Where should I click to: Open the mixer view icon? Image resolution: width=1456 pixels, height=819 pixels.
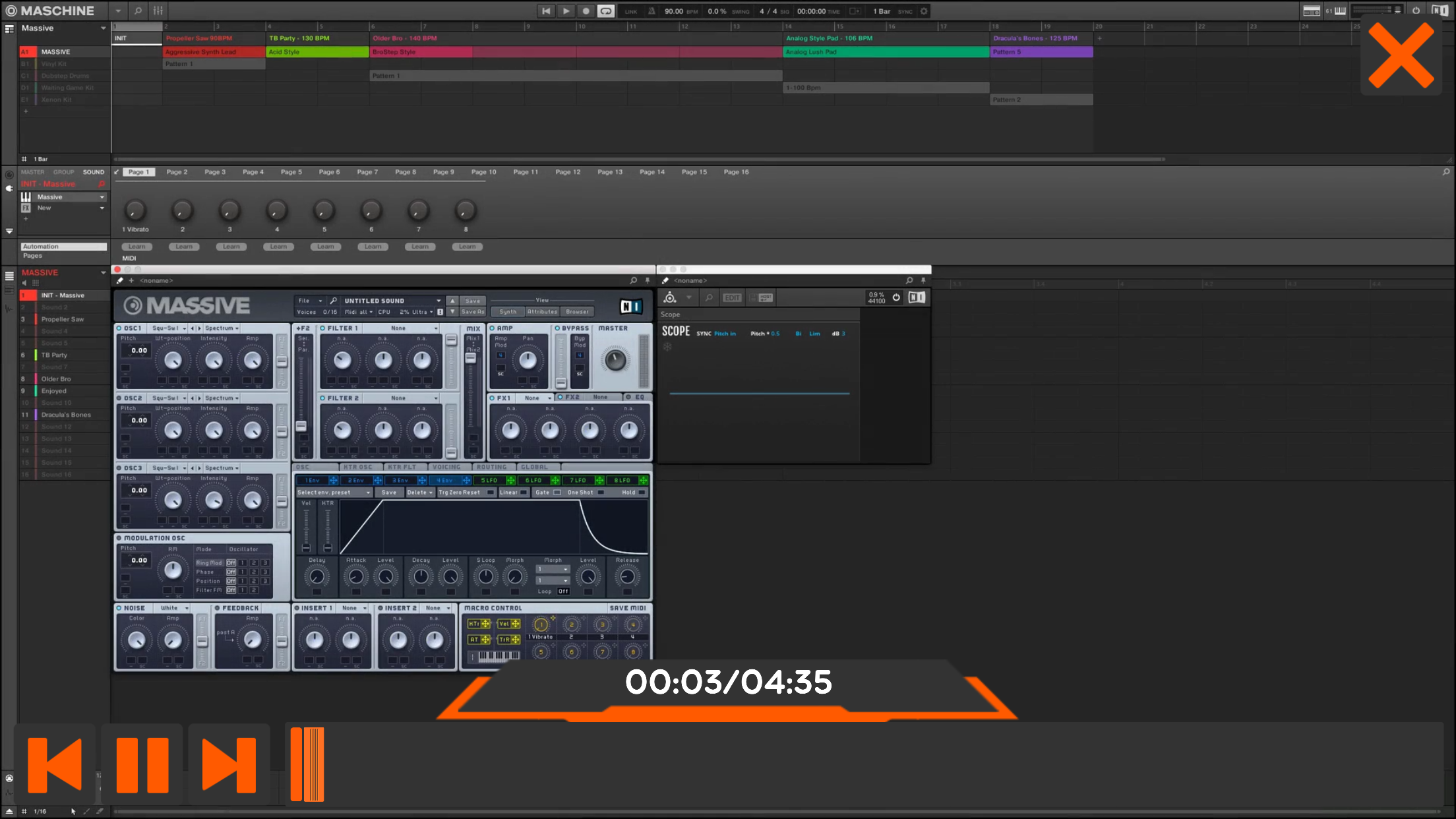[x=158, y=11]
